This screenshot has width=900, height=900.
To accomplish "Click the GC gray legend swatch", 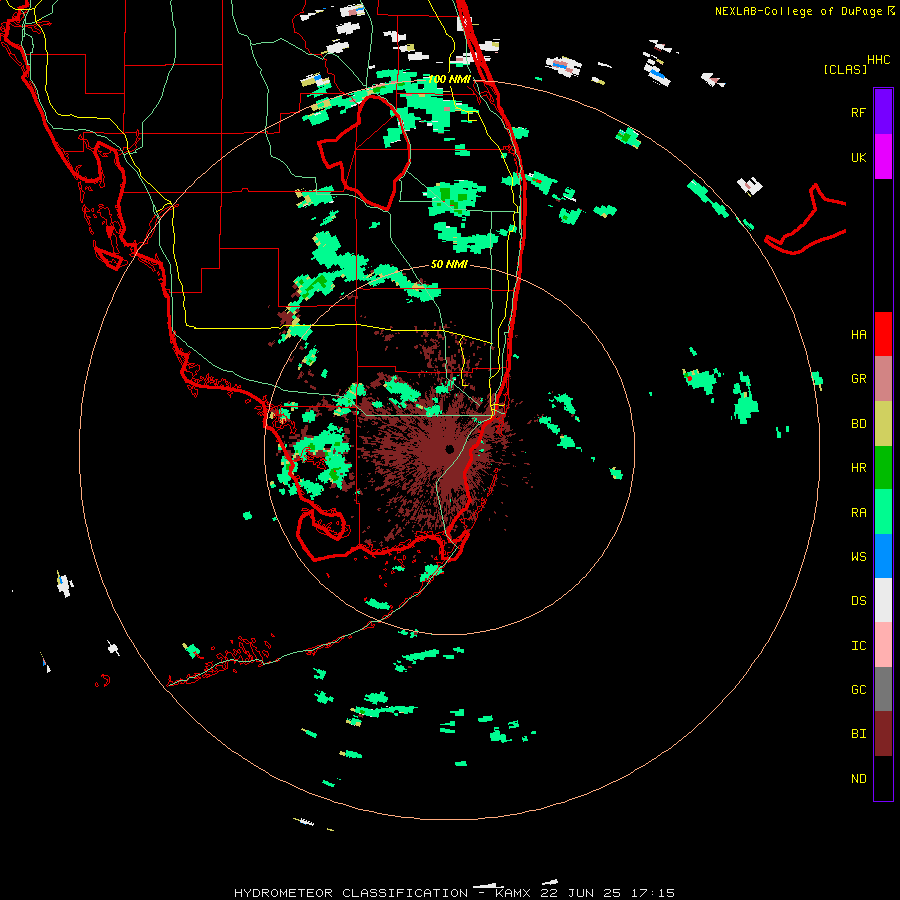I will click(883, 689).
